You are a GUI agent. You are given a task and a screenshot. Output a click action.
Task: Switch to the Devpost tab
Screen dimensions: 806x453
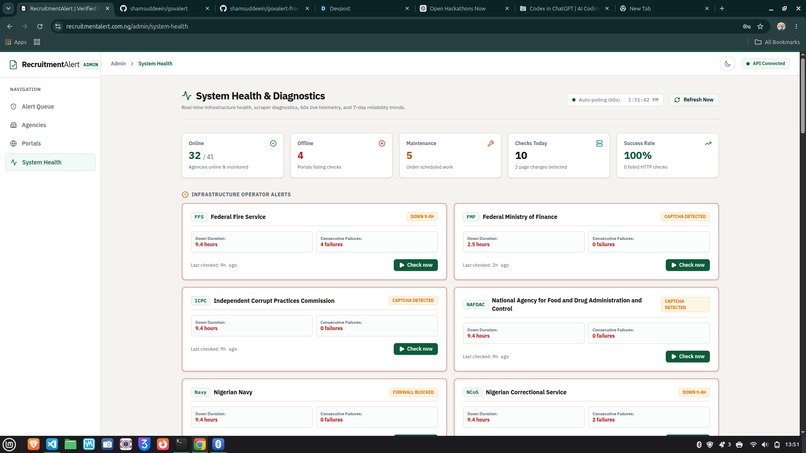pos(363,8)
